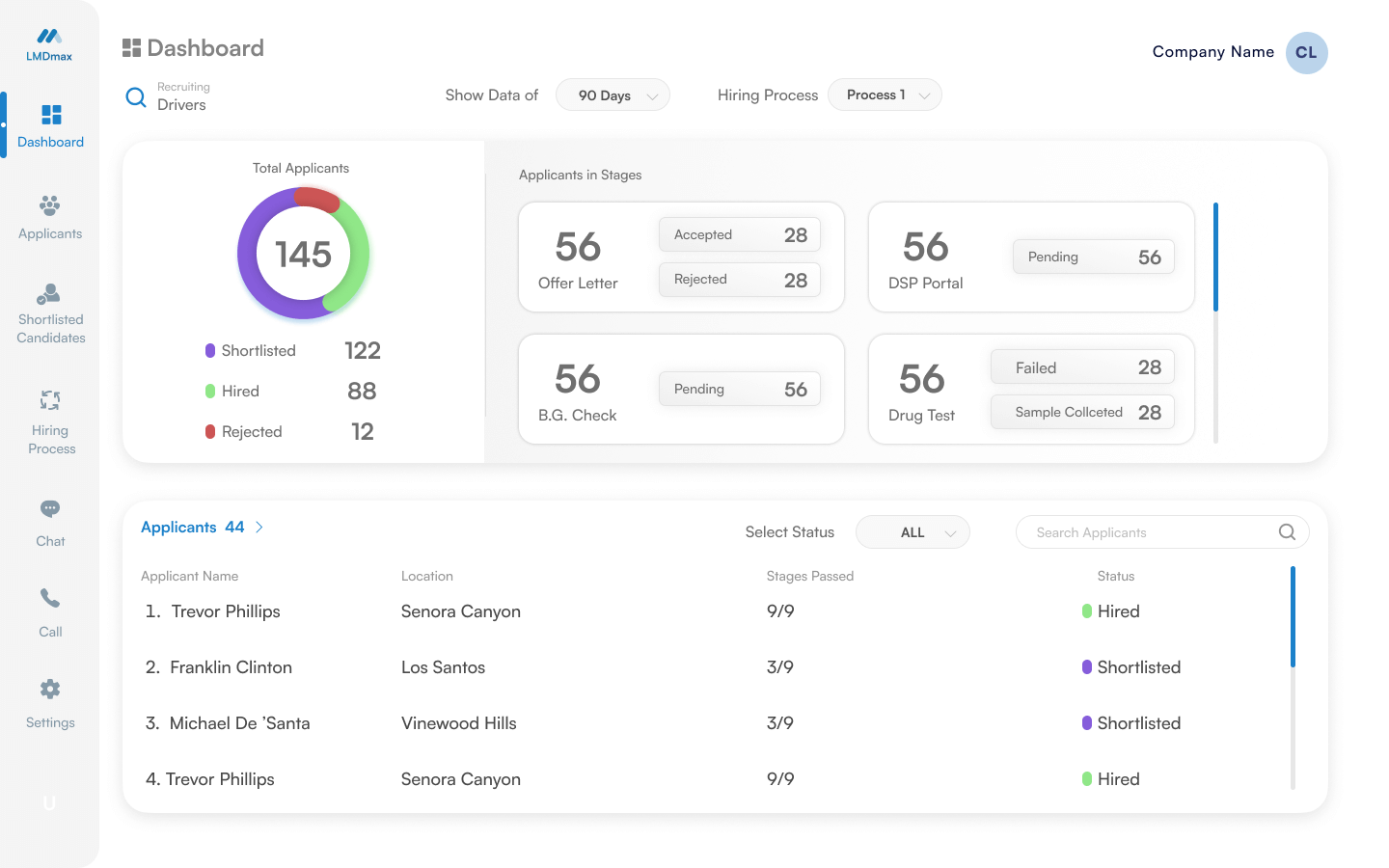Open Shortlisted Candidates from the sidebar
1389x868 pixels.
(50, 294)
